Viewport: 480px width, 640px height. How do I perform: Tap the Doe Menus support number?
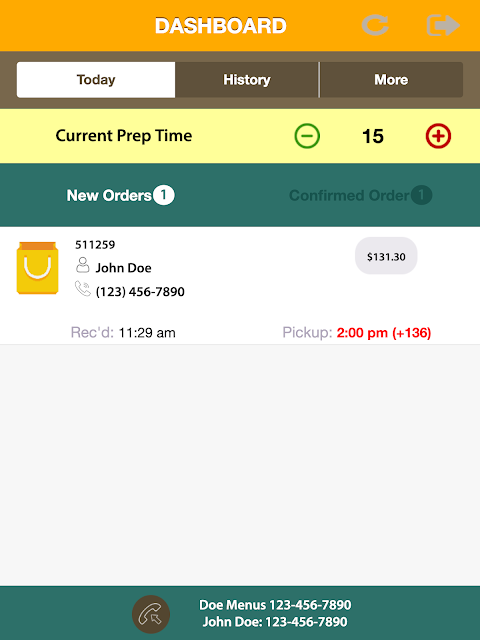coord(275,604)
